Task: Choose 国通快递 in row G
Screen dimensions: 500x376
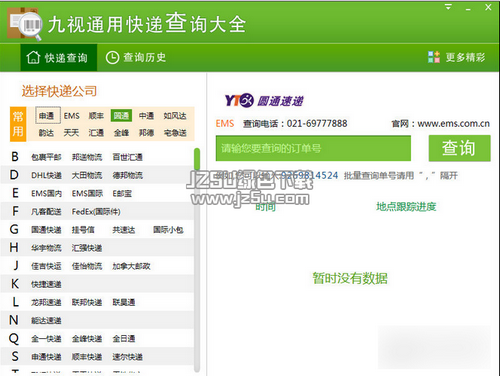Action: (46, 230)
